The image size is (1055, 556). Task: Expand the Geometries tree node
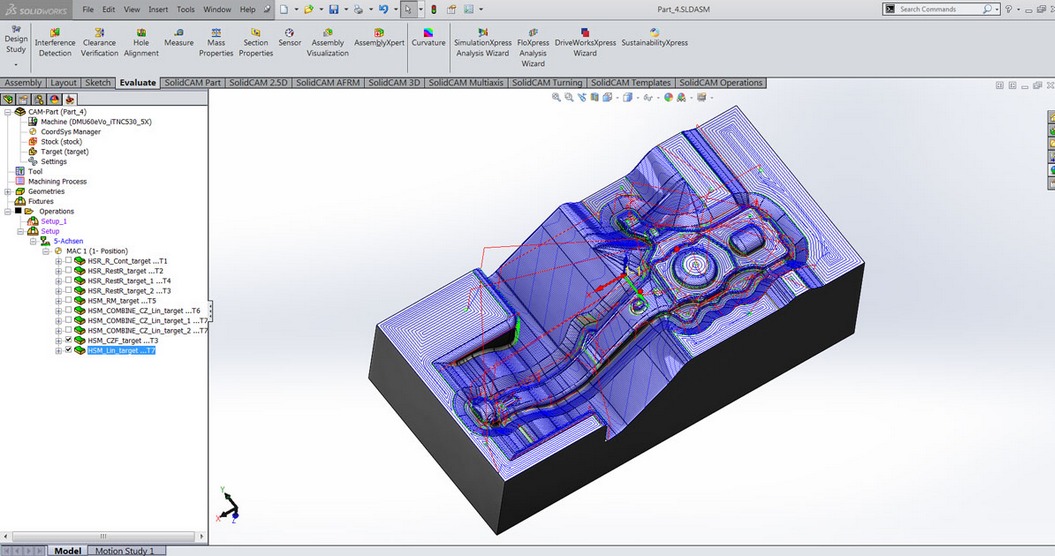tap(8, 192)
